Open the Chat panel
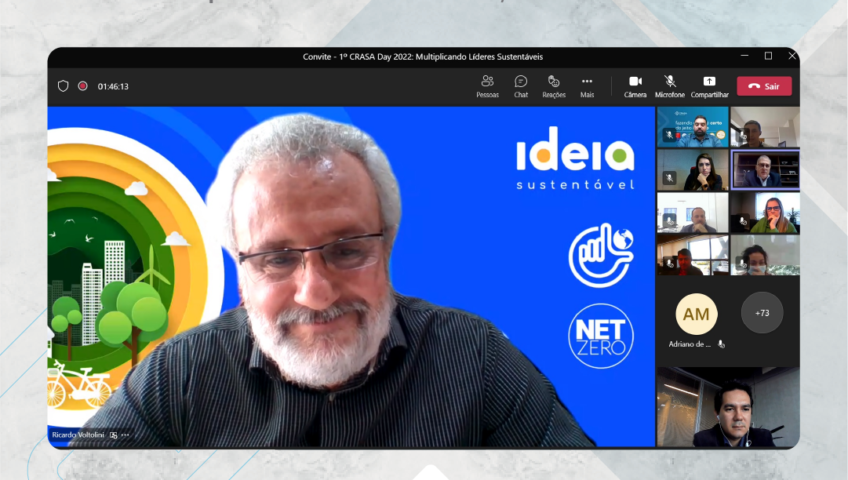848x480 pixels. click(x=521, y=86)
